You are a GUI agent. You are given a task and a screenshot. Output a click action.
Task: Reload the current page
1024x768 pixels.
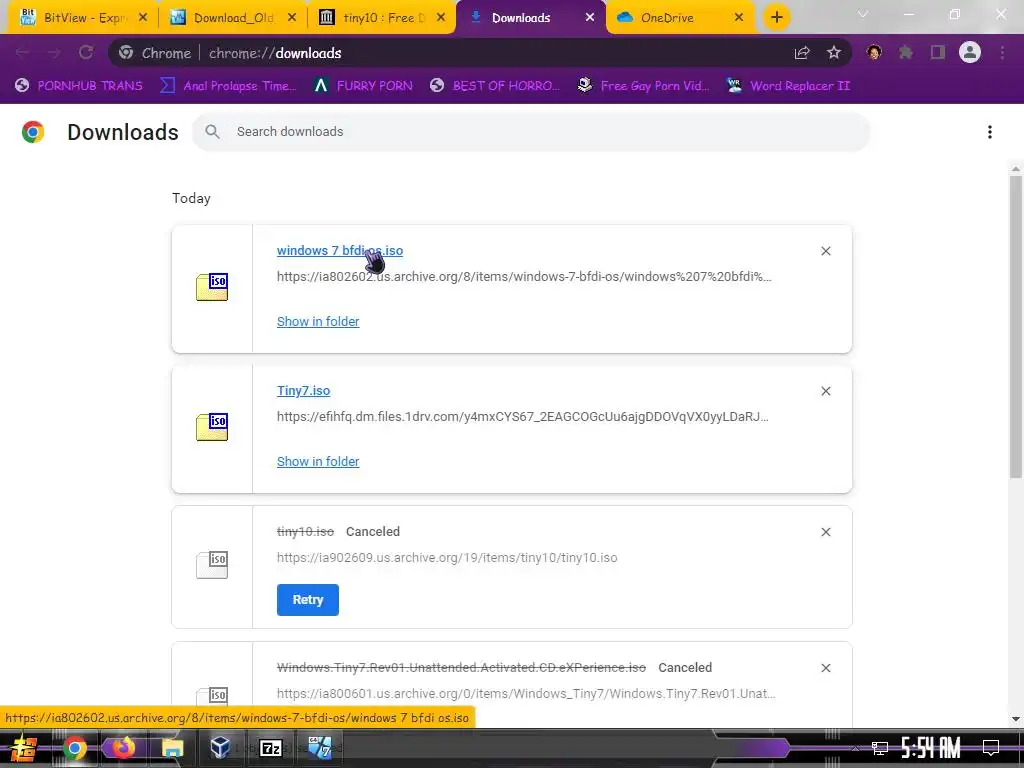coord(86,52)
